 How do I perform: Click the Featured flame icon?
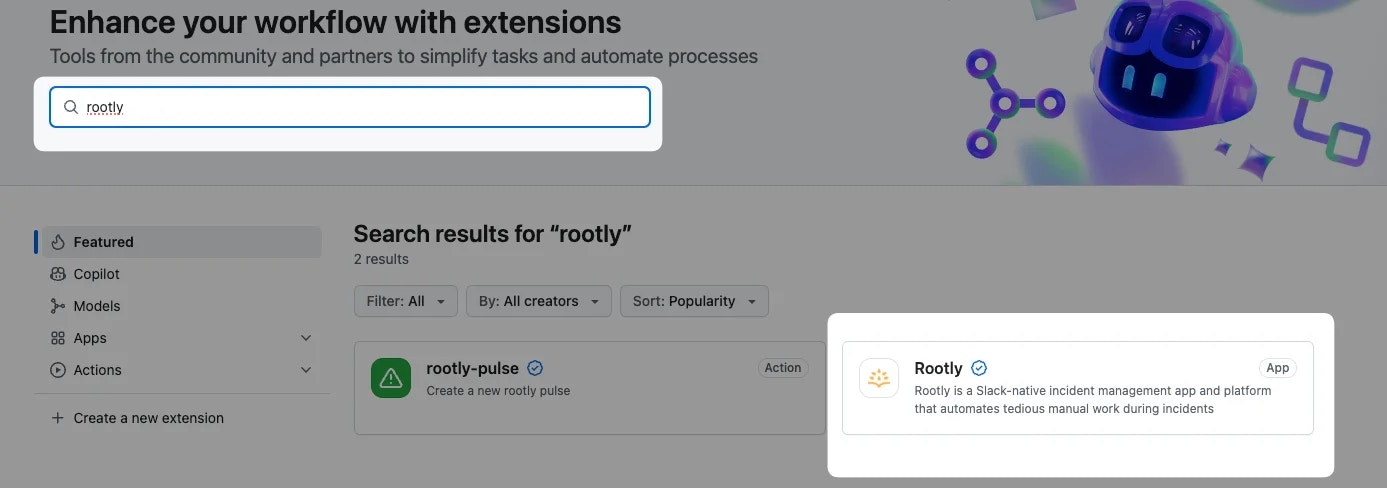coord(58,242)
